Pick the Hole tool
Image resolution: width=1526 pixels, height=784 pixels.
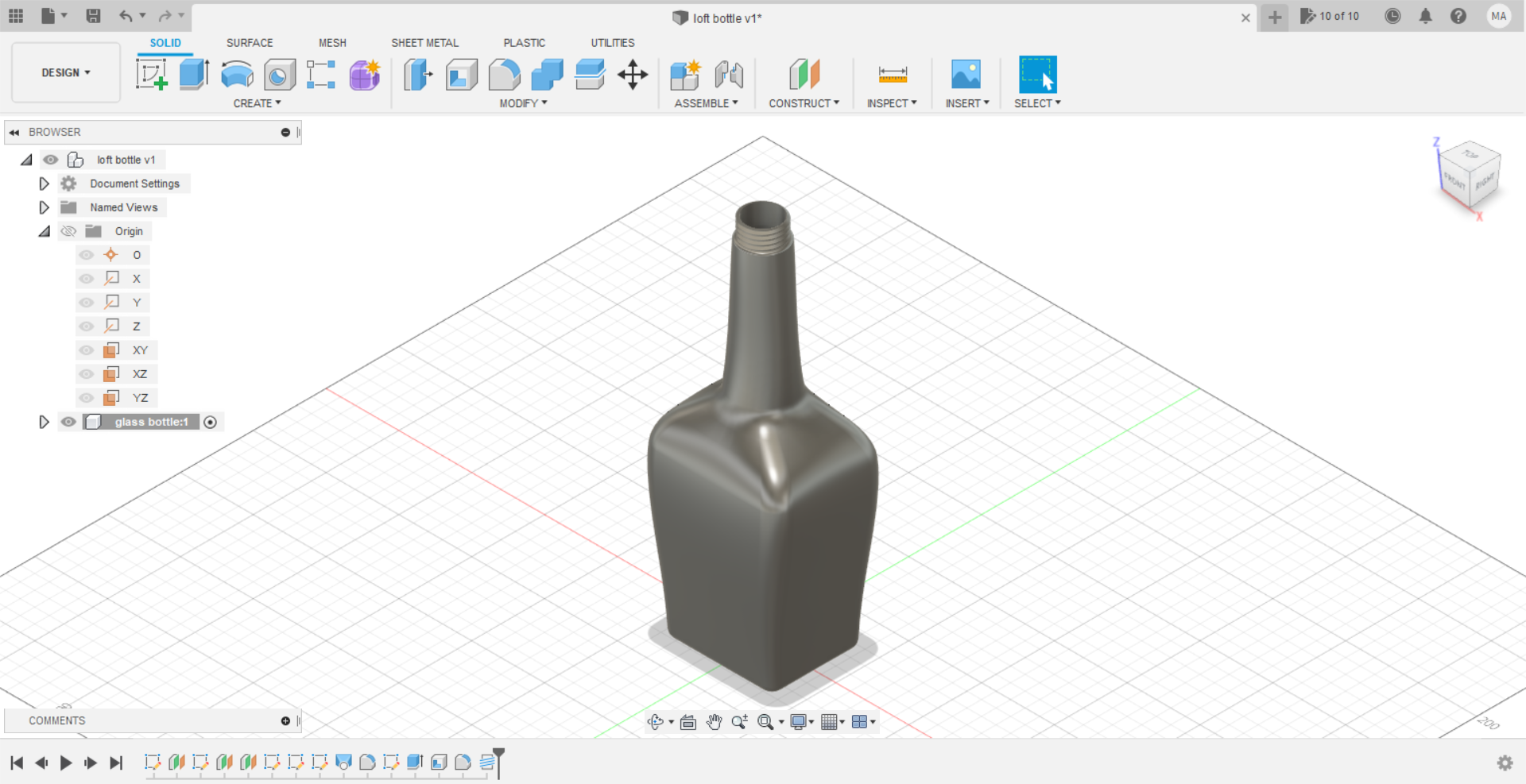280,75
